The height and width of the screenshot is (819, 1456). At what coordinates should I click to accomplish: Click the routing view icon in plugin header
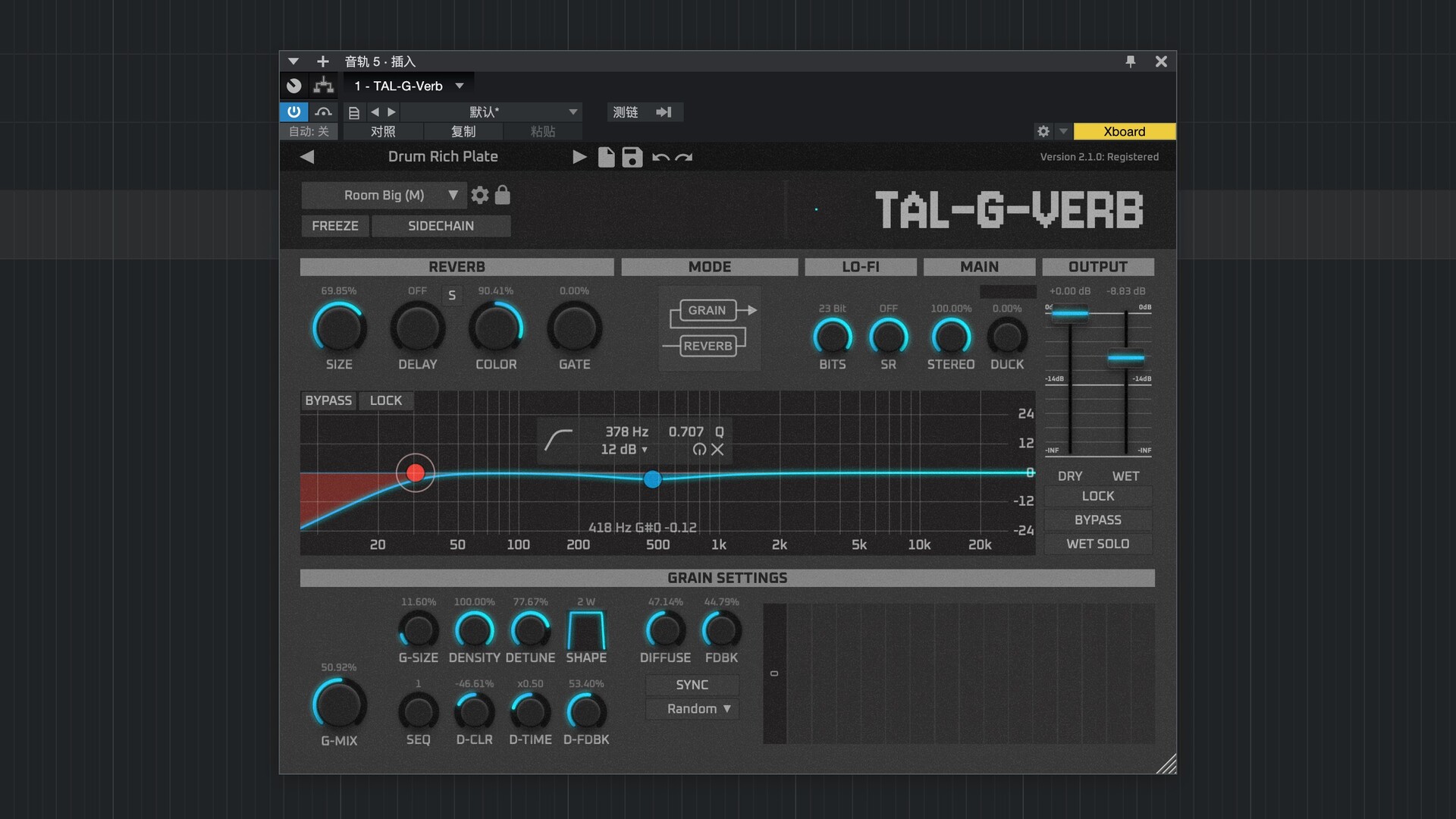(x=322, y=85)
